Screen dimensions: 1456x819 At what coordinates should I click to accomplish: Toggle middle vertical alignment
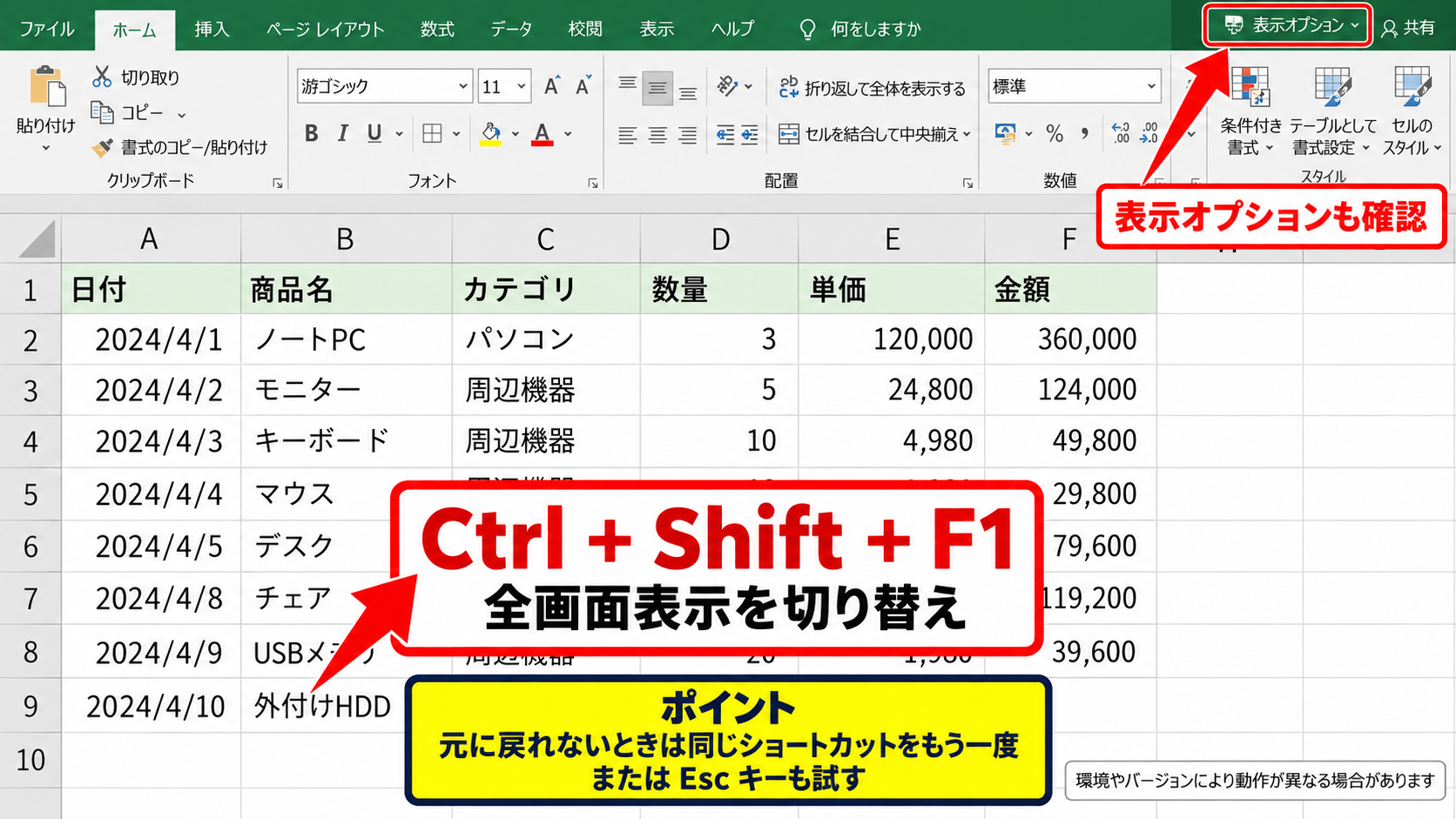click(657, 88)
